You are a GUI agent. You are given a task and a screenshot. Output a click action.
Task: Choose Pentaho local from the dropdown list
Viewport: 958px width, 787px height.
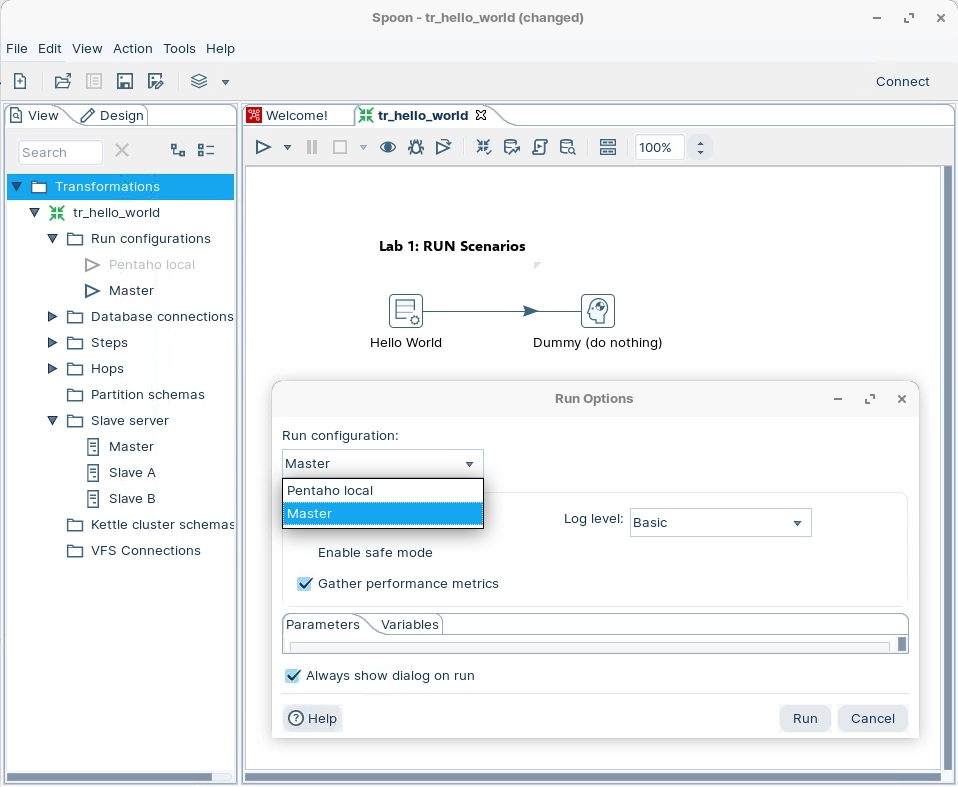click(330, 491)
